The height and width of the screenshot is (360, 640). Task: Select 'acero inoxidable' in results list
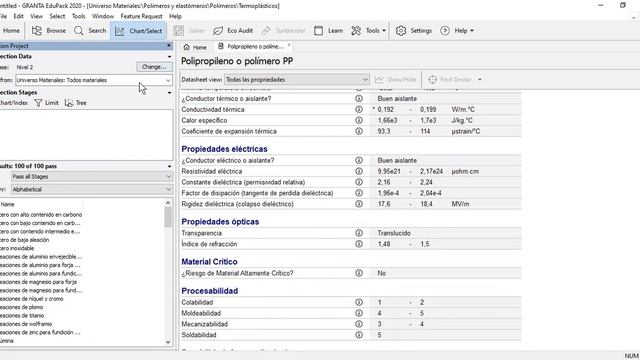tap(17, 248)
